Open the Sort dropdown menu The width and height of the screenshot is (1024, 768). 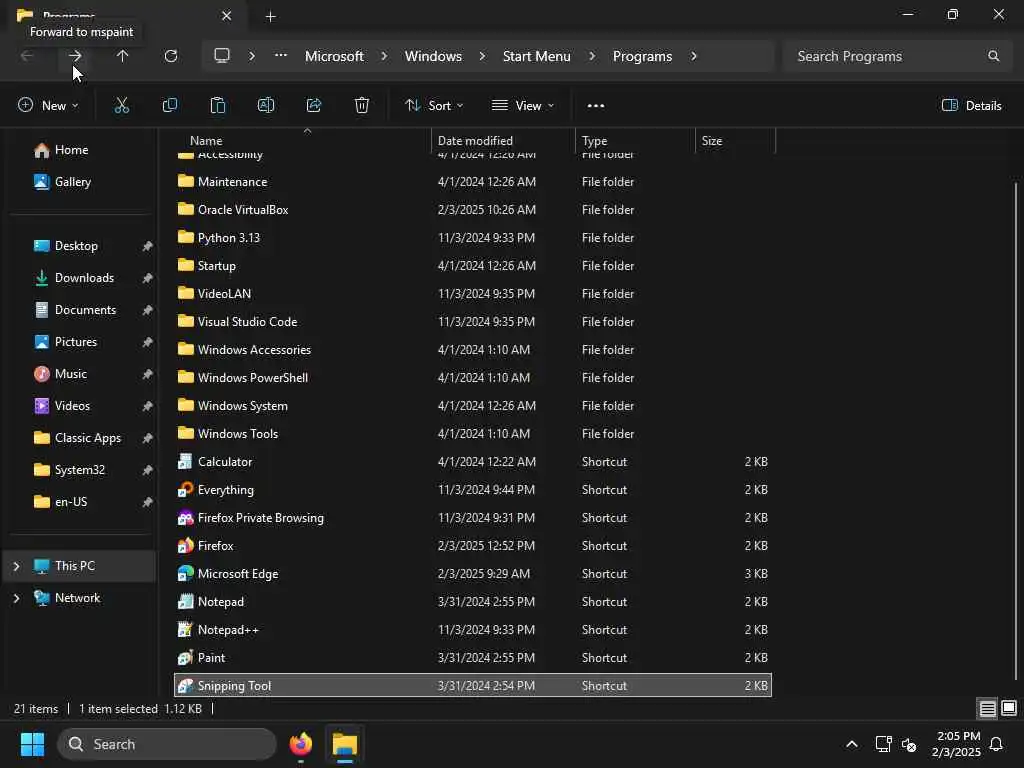(434, 105)
